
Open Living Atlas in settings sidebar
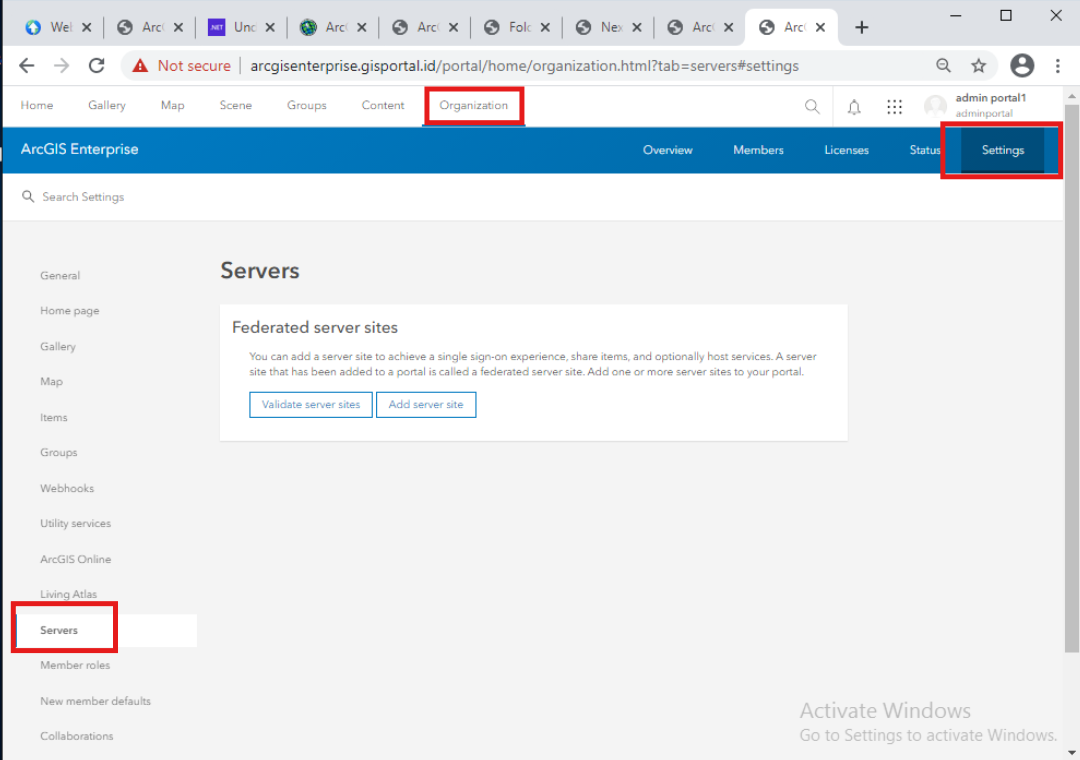68,594
